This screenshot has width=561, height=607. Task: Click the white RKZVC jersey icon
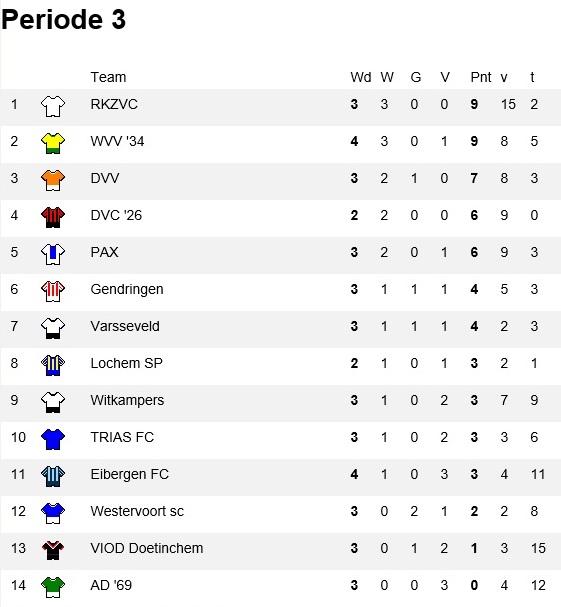pyautogui.click(x=53, y=106)
